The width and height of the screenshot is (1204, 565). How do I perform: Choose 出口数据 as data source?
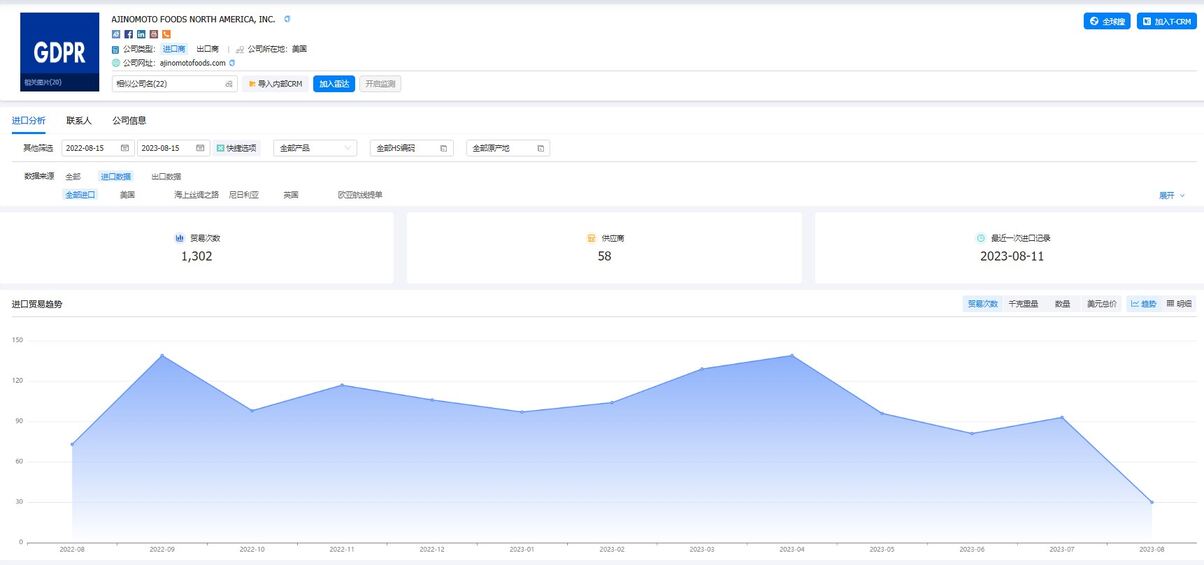pyautogui.click(x=166, y=176)
